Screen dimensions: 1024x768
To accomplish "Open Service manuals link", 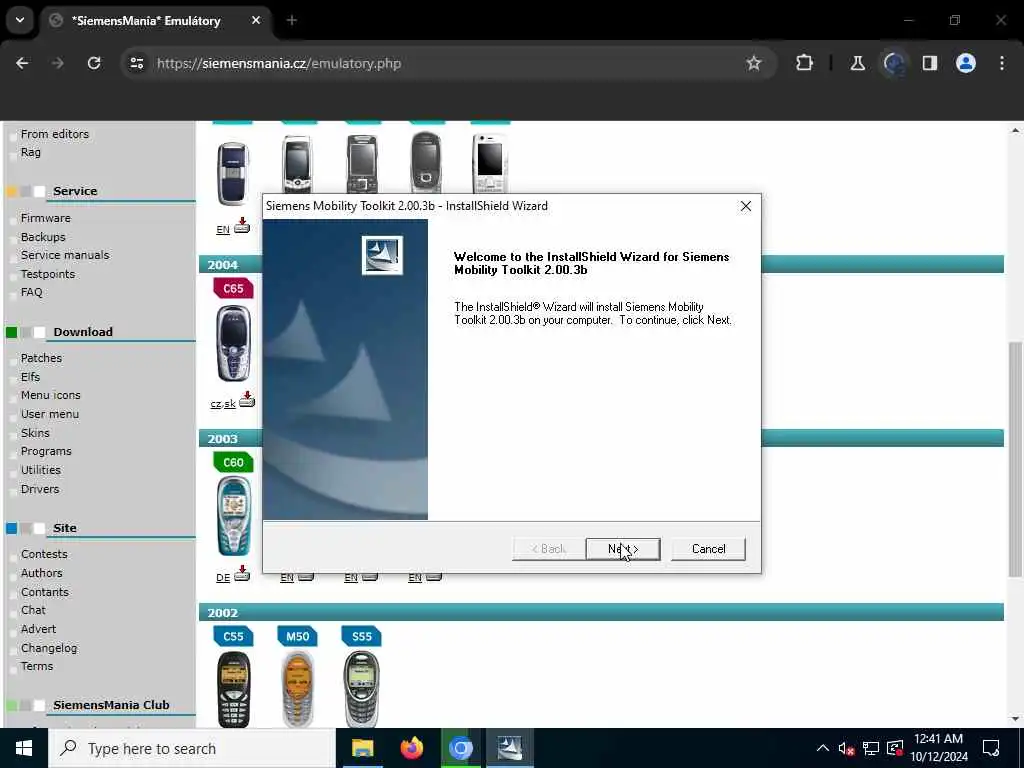I will [65, 255].
